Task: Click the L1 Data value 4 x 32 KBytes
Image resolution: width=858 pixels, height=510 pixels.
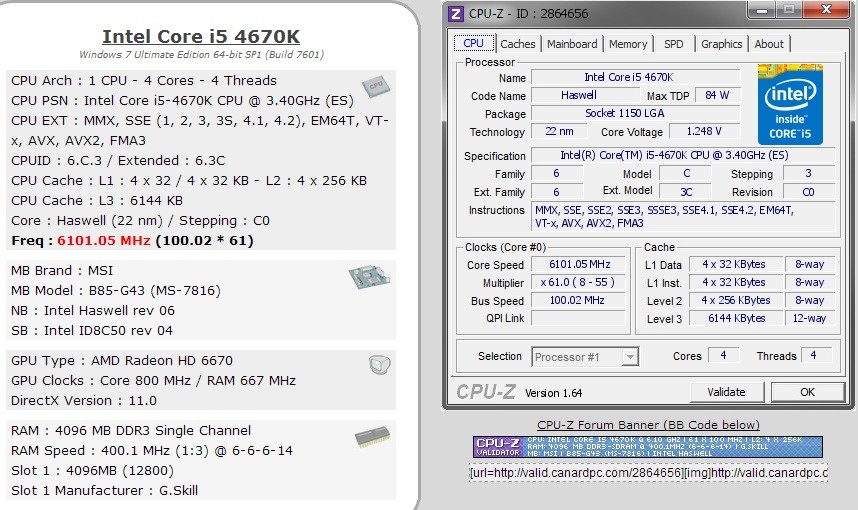Action: [x=736, y=264]
